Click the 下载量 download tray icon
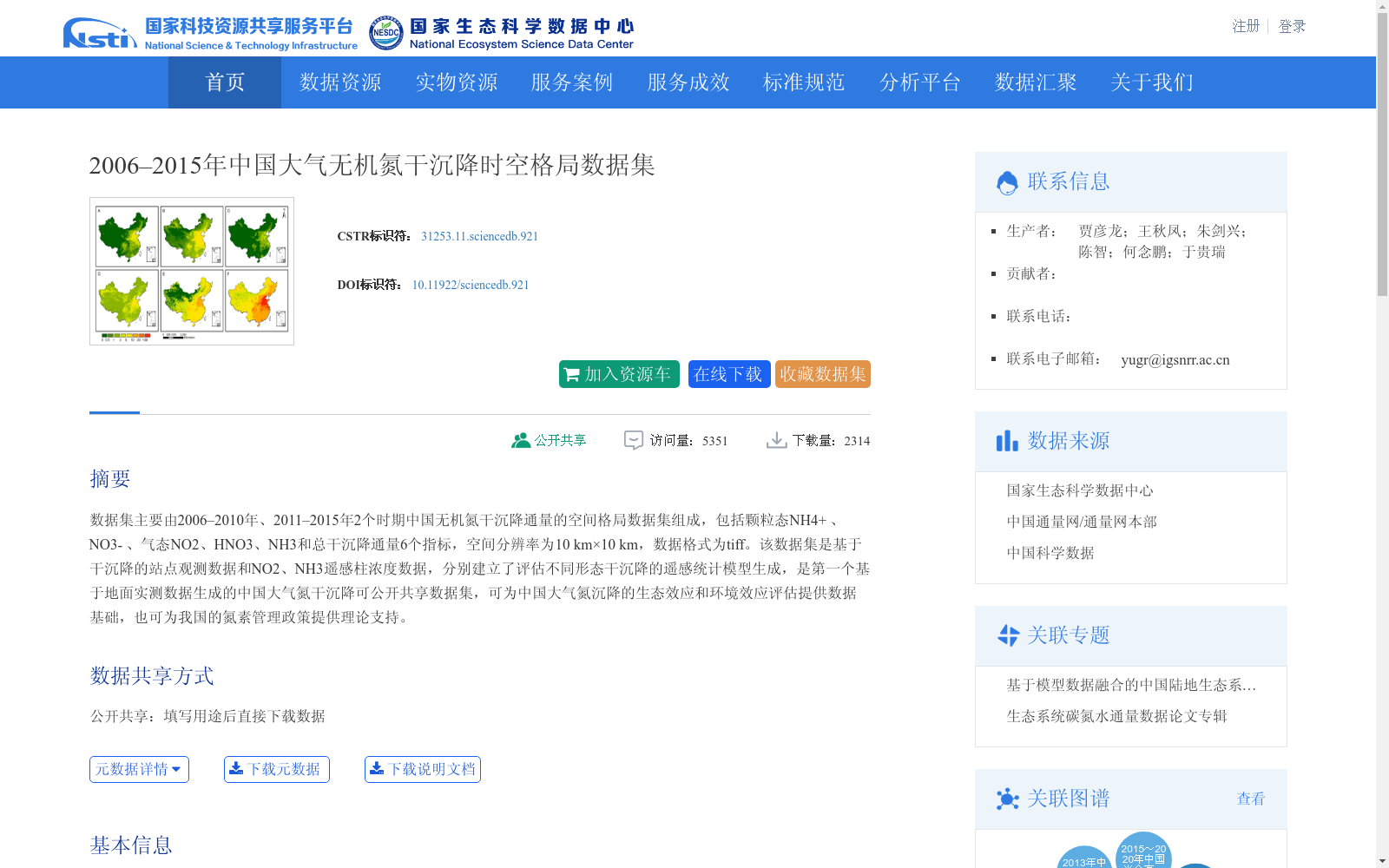1389x868 pixels. point(776,440)
